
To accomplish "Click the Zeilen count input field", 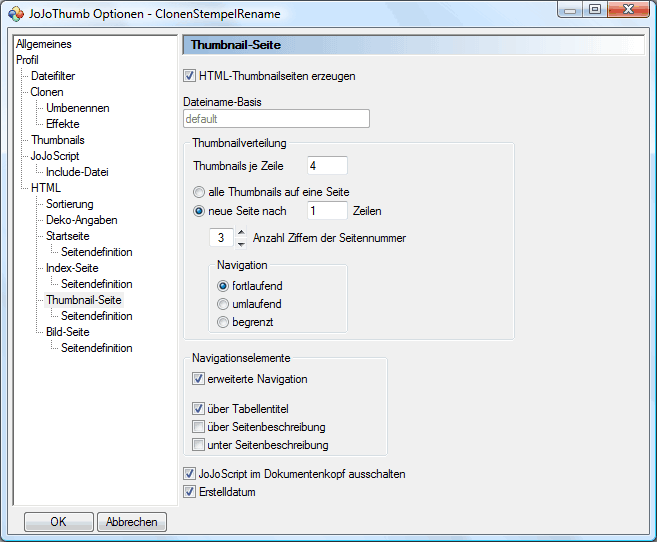I will (x=327, y=211).
